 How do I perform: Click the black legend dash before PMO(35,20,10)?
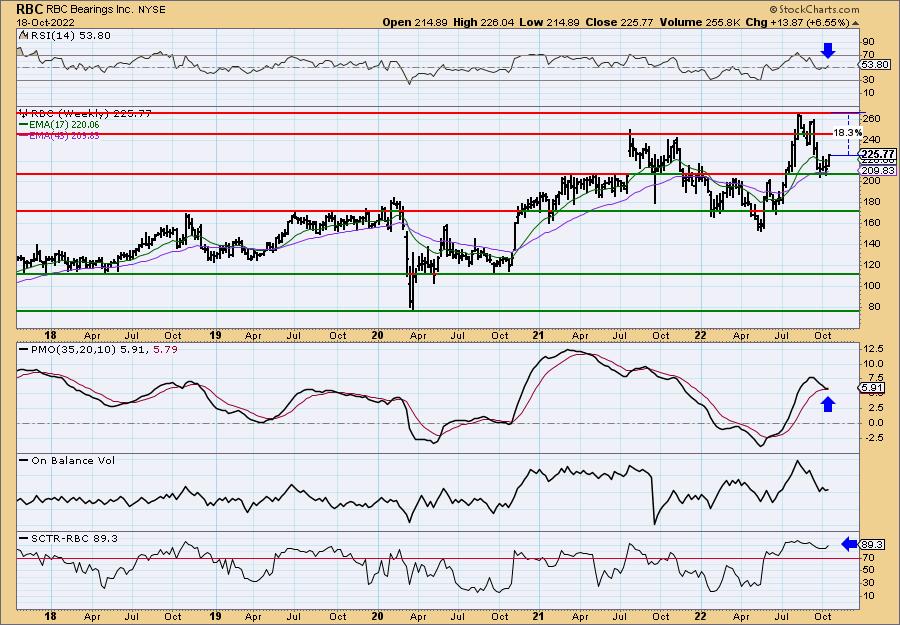point(24,349)
